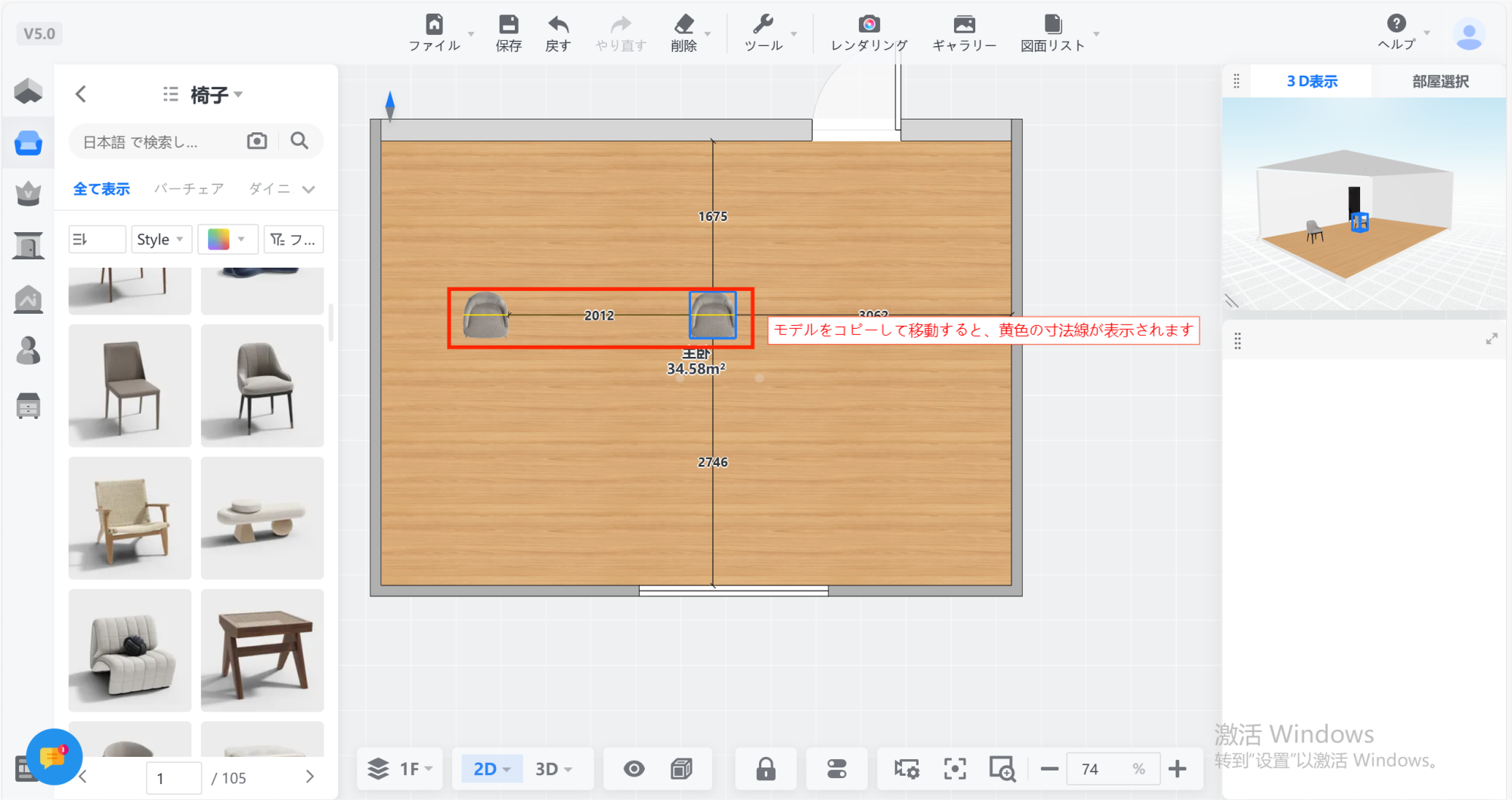Viewport: 1512px width, 800px height.
Task: Undo with the 戻す icon
Action: coord(558,24)
